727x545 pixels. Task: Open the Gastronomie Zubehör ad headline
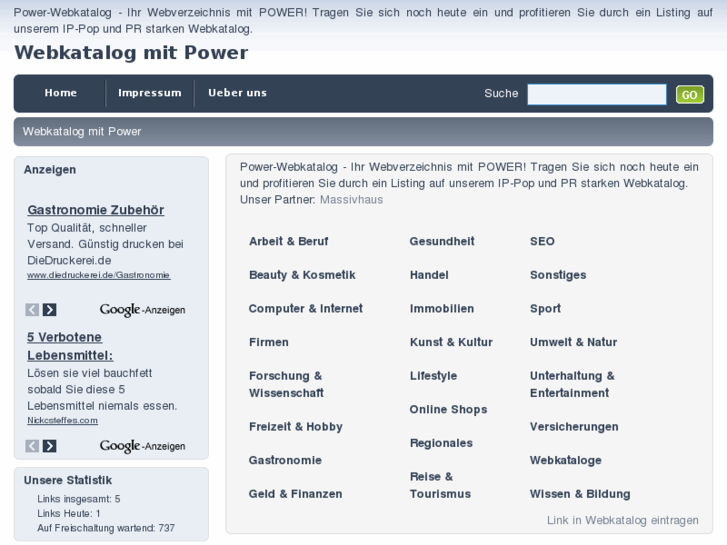[x=96, y=210]
